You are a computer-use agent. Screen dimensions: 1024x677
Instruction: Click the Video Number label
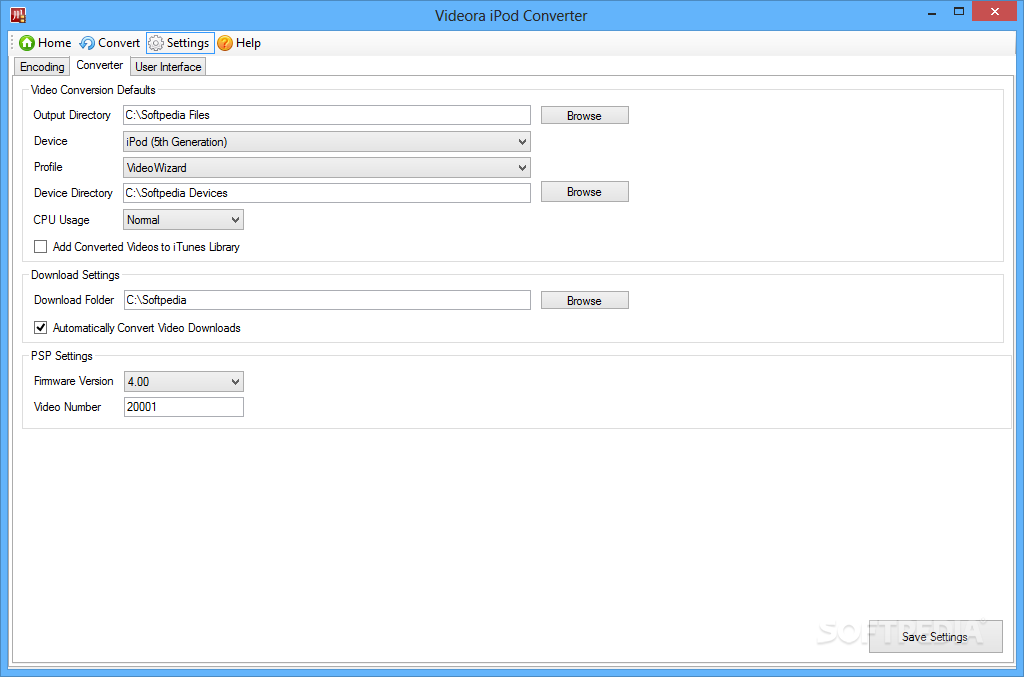[67, 407]
